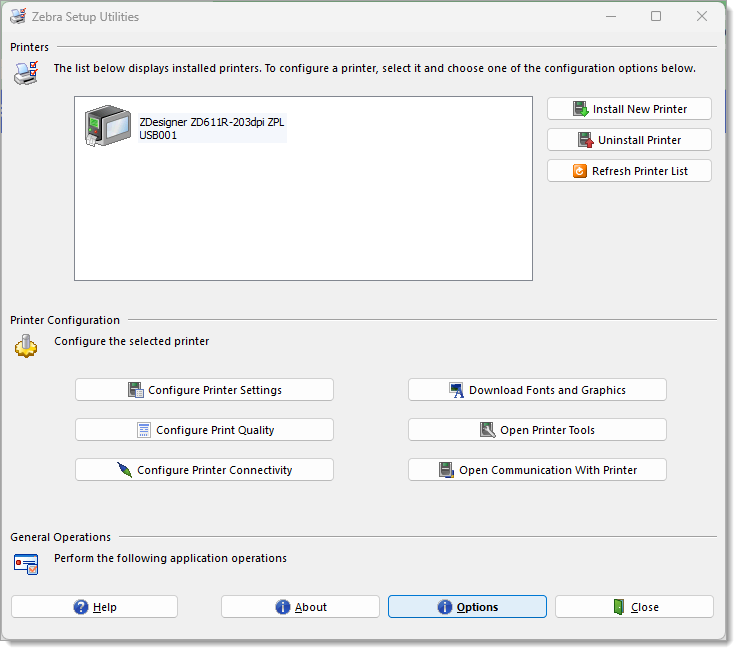
Task: Click the Open Printer Tools wrench icon
Action: click(487, 430)
